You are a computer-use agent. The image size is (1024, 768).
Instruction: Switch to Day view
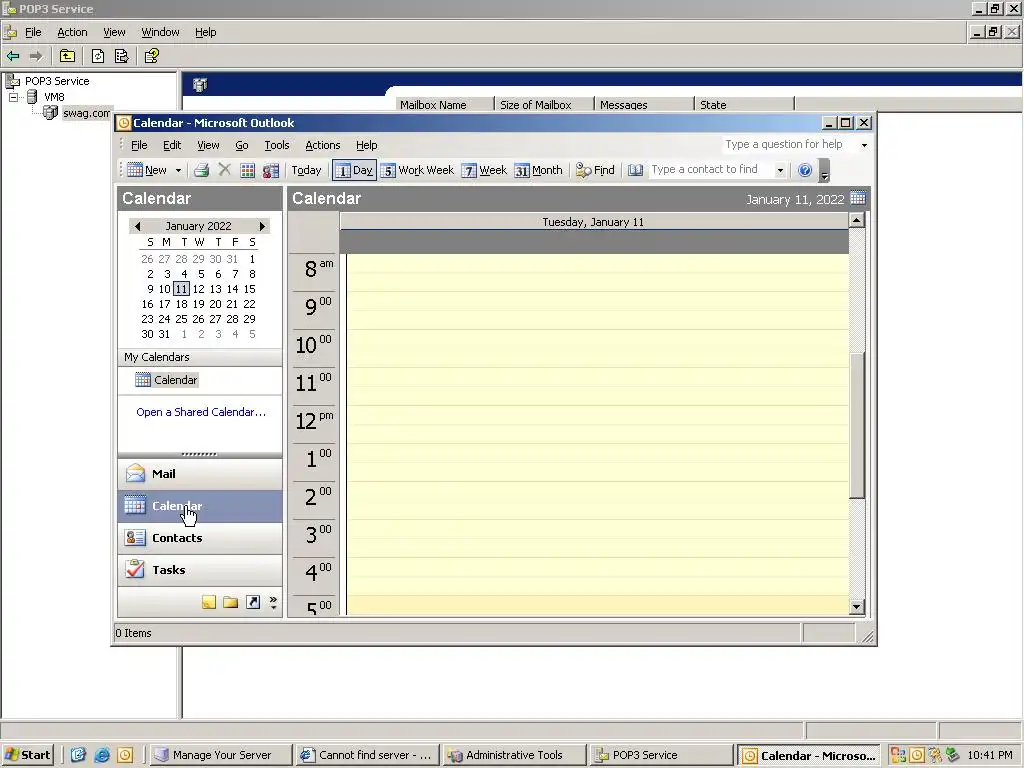pyautogui.click(x=355, y=170)
